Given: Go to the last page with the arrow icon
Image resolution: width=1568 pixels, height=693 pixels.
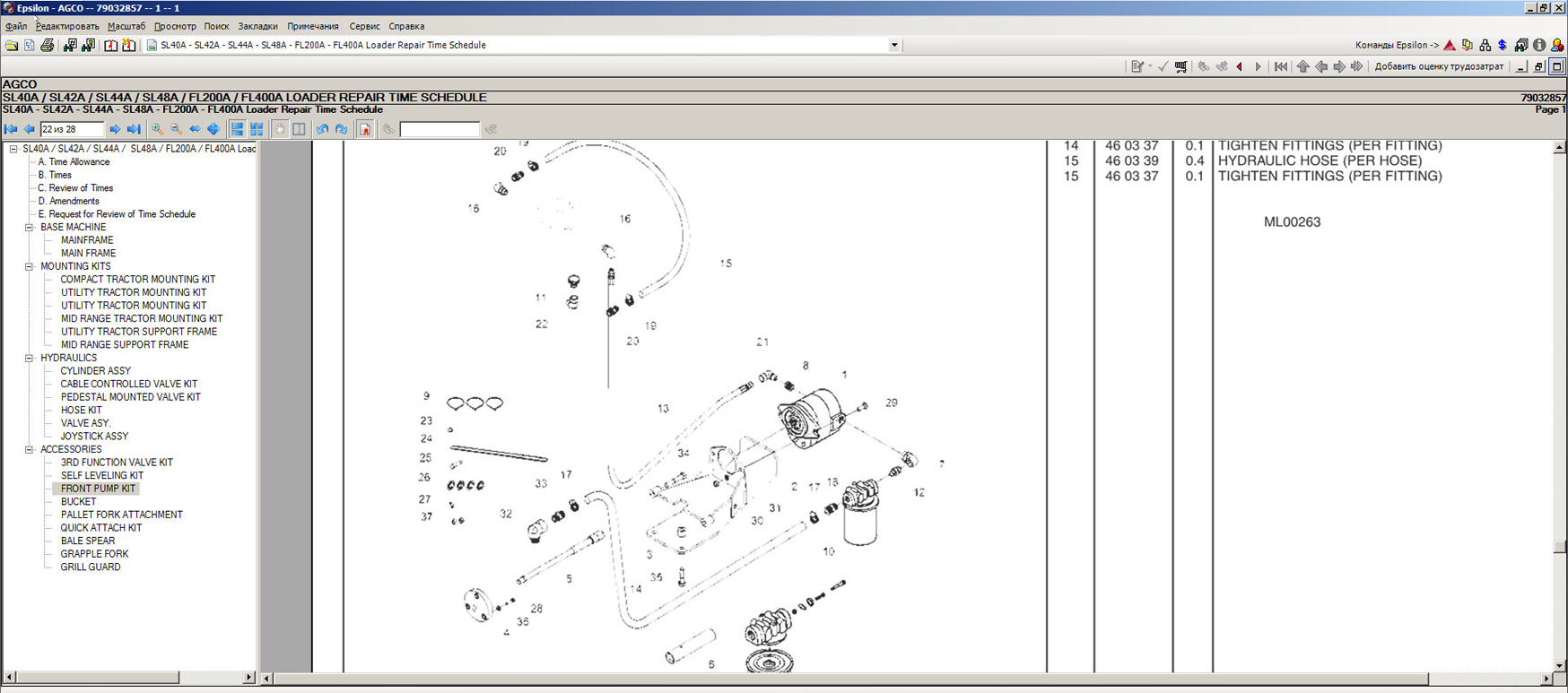Looking at the screenshot, I should pos(134,129).
